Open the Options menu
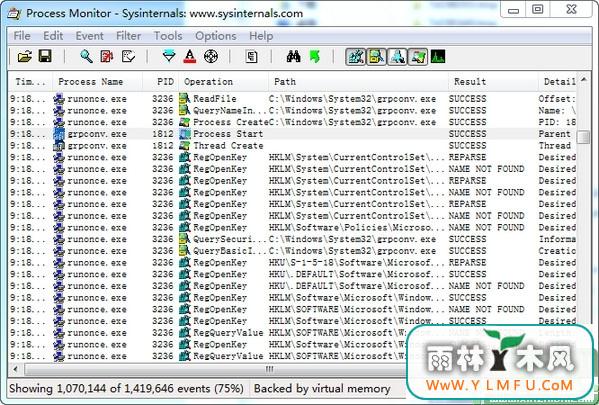Viewport: 599px width, 405px height. click(215, 36)
